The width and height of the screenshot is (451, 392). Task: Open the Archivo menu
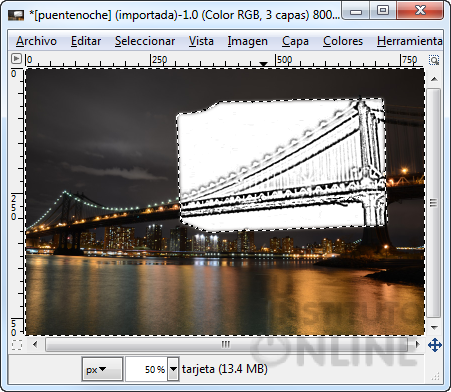pyautogui.click(x=36, y=41)
